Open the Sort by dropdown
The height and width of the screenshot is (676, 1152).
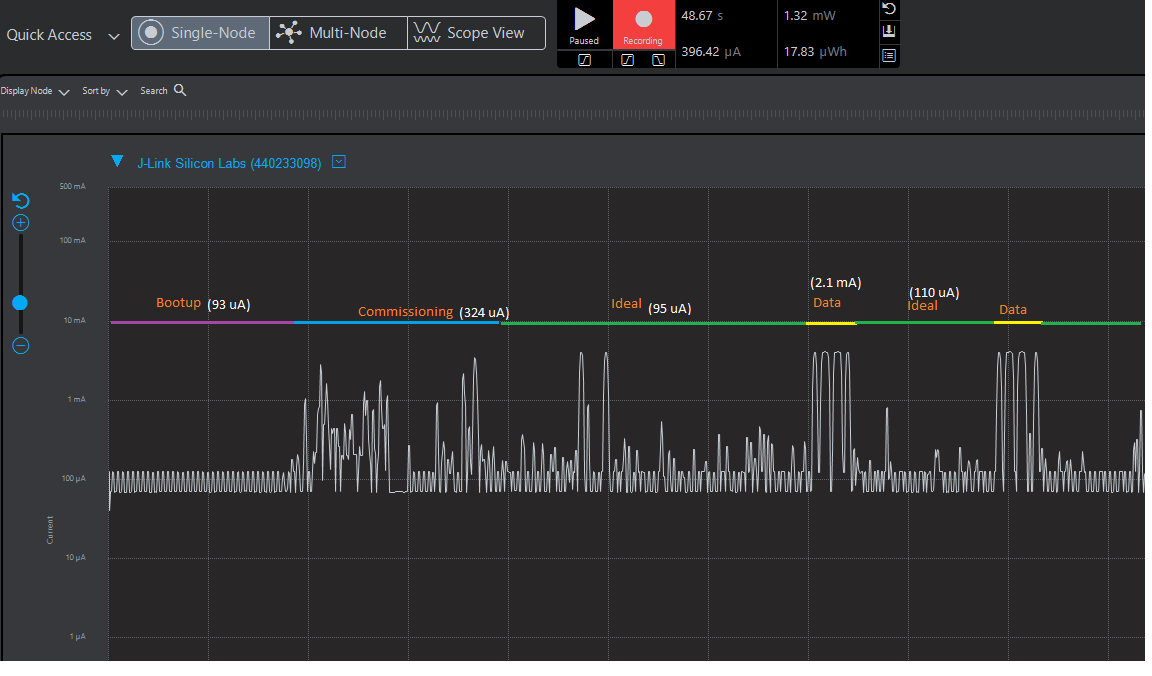pyautogui.click(x=103, y=90)
